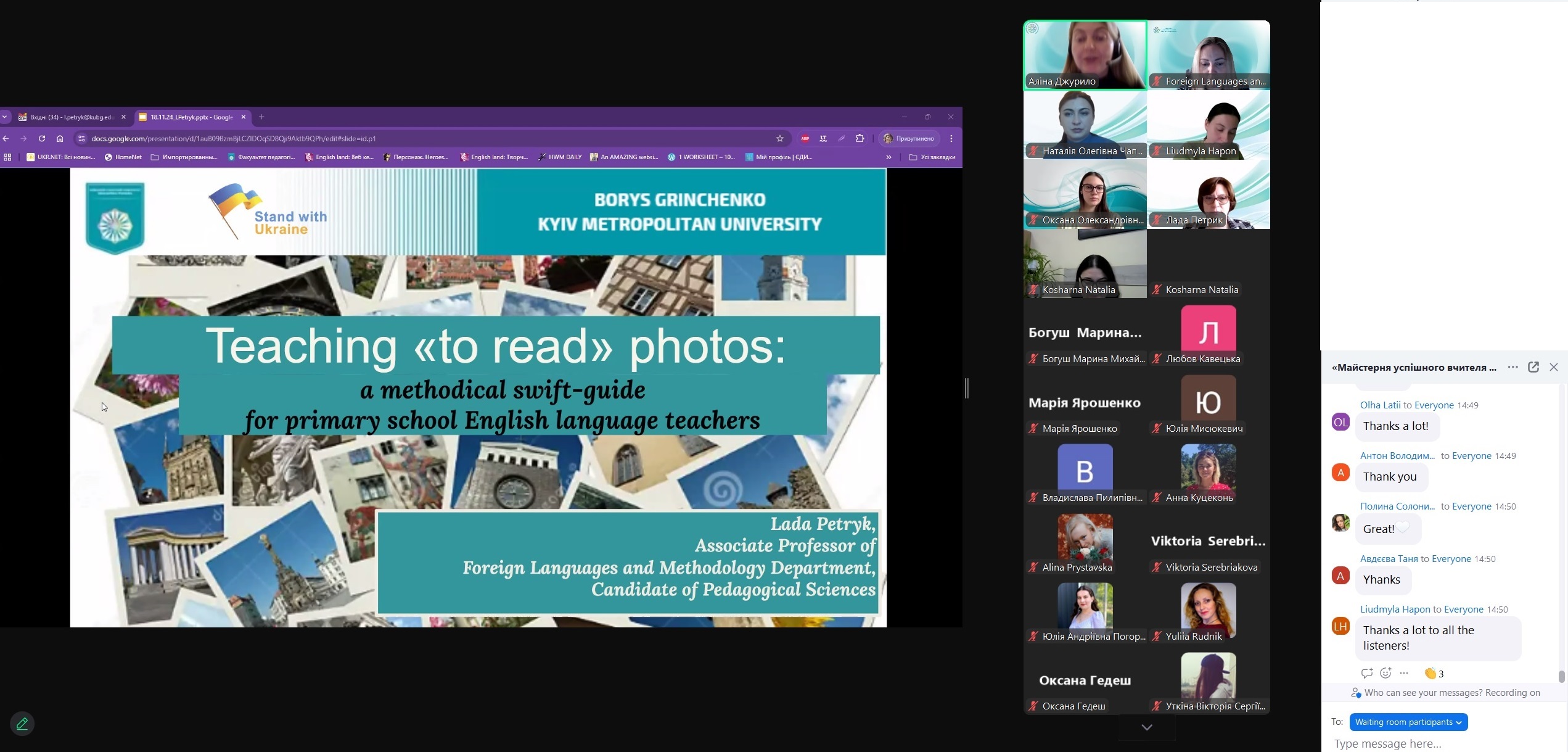Reply in thread to Liudmyla's message
This screenshot has width=1568, height=752.
(x=1366, y=673)
